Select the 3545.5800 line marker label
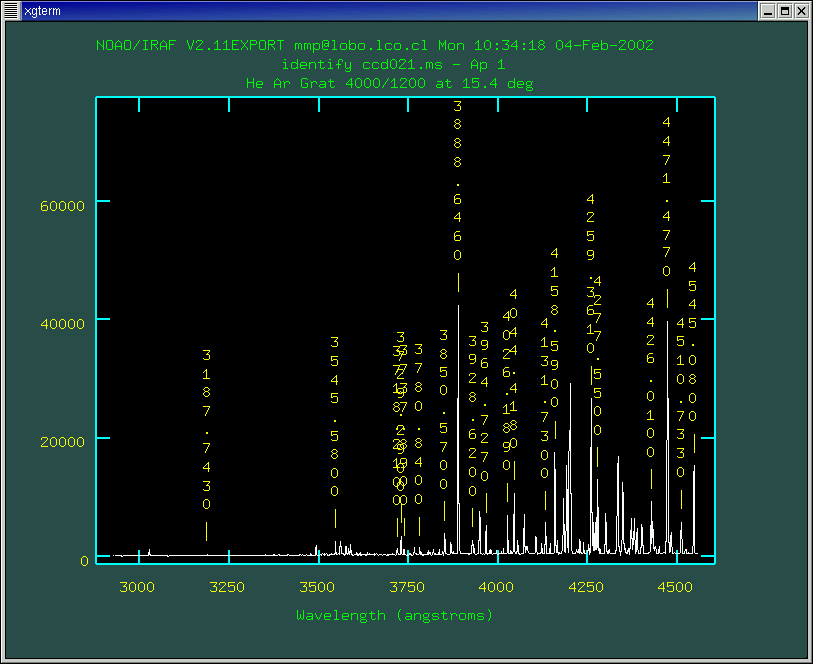813x664 pixels. (x=335, y=417)
